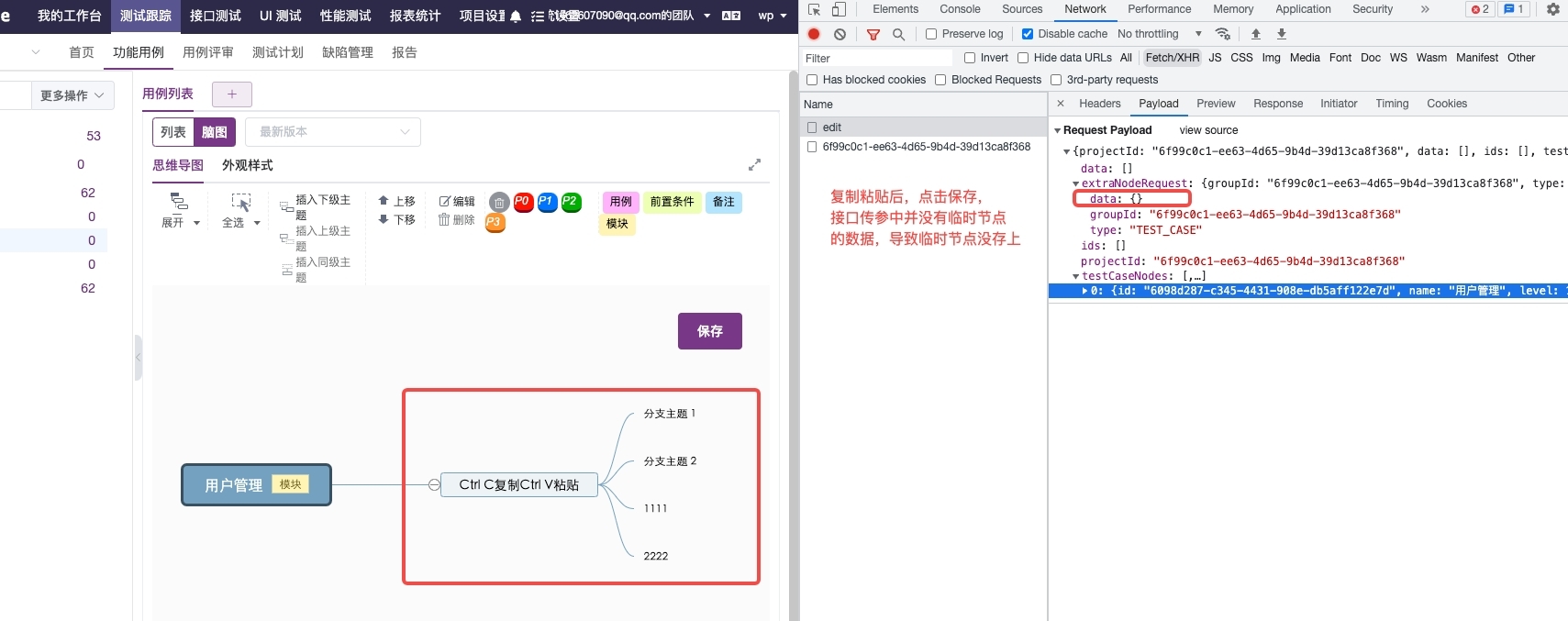
Task: Expand the 0: {id: "6098d287...} payload entry
Action: [x=1084, y=291]
